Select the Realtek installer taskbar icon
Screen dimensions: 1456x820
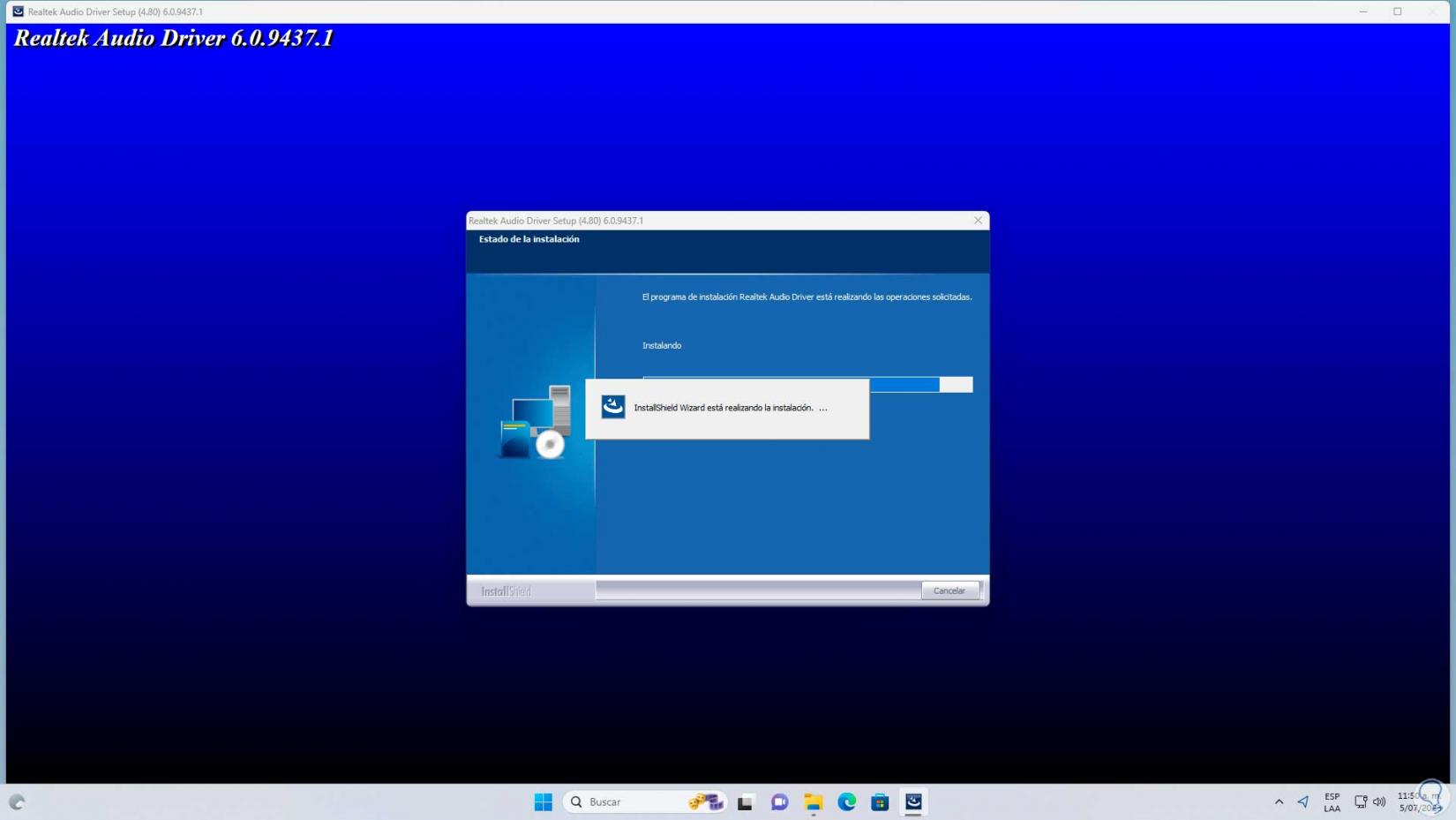[913, 801]
